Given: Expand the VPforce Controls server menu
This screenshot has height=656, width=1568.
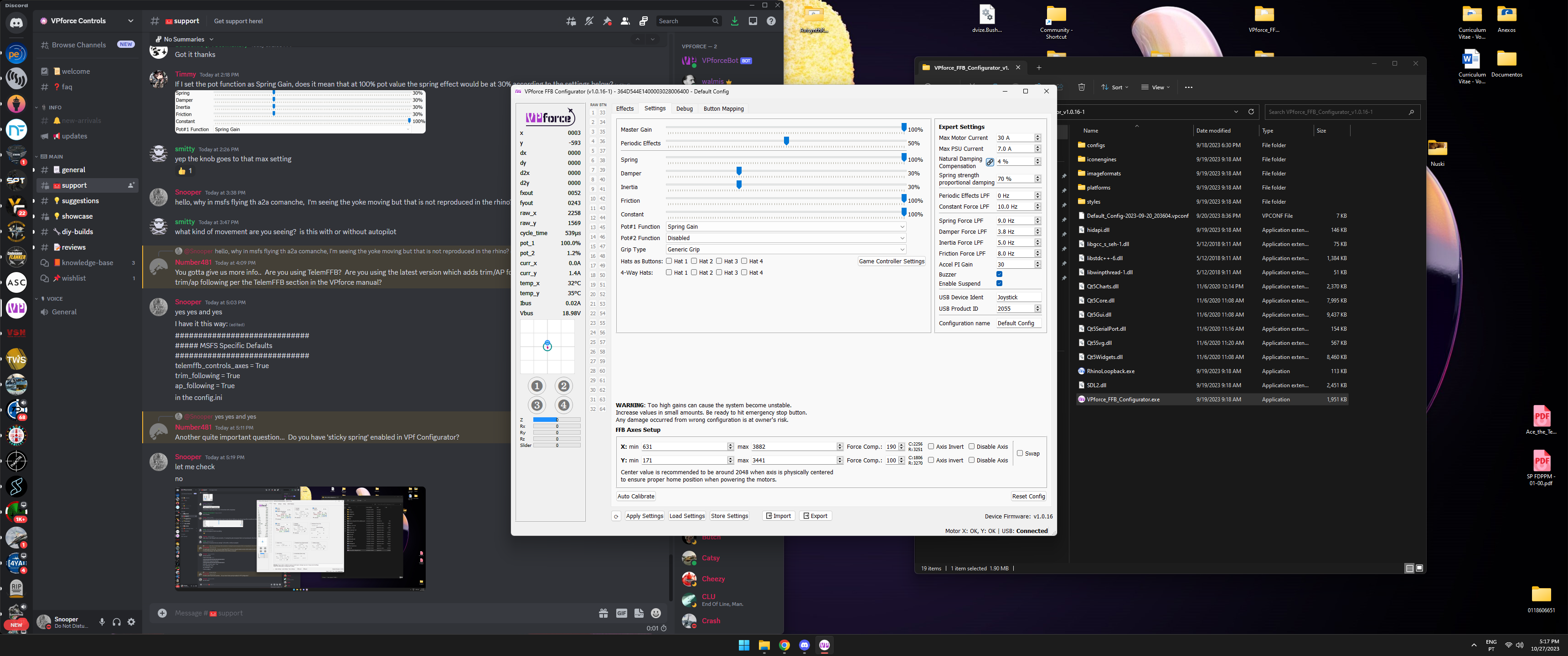Looking at the screenshot, I should coord(129,21).
